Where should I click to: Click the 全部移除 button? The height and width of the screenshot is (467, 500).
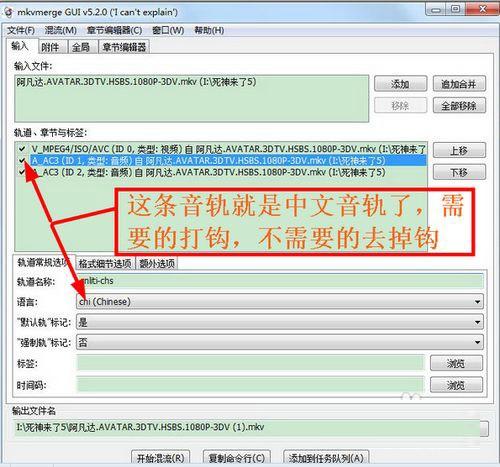coord(459,106)
